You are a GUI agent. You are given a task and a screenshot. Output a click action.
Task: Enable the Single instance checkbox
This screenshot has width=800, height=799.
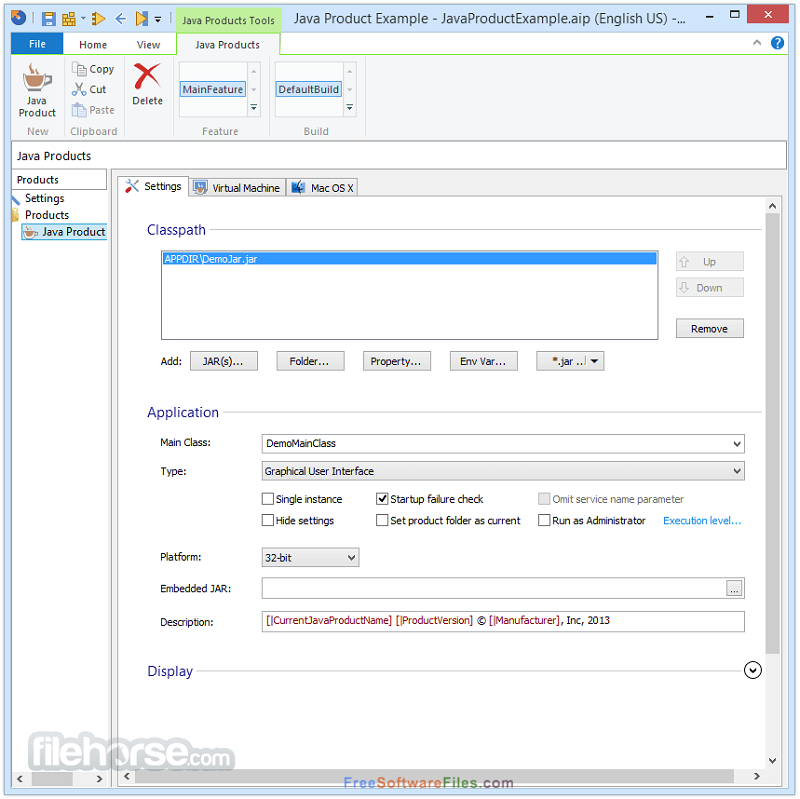click(x=268, y=498)
